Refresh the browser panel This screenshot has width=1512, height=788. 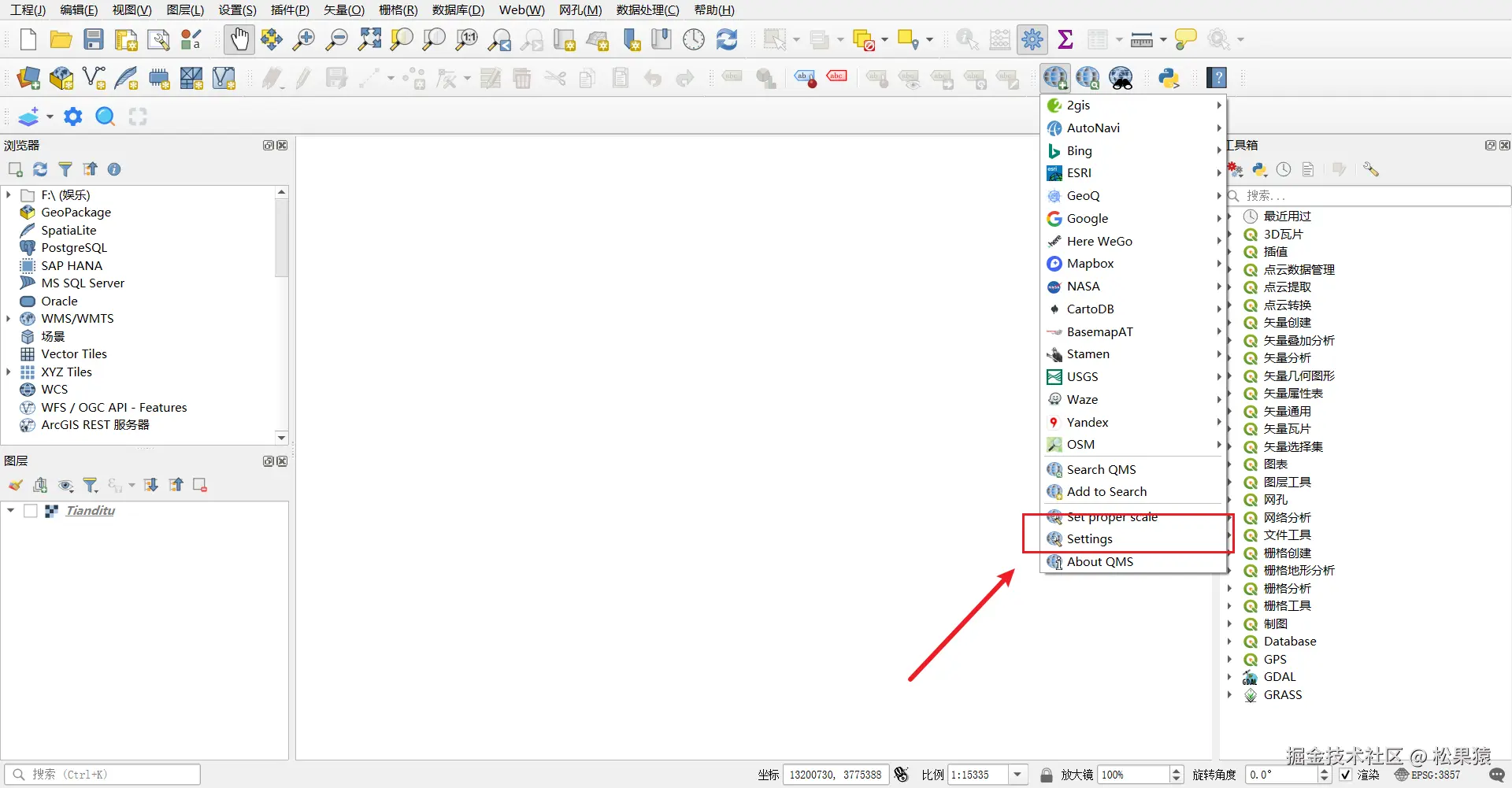click(40, 169)
